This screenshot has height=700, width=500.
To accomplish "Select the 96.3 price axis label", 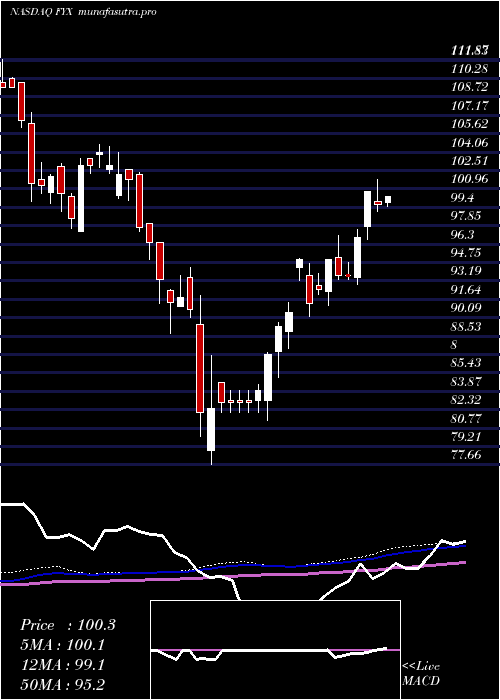I will point(463,235).
